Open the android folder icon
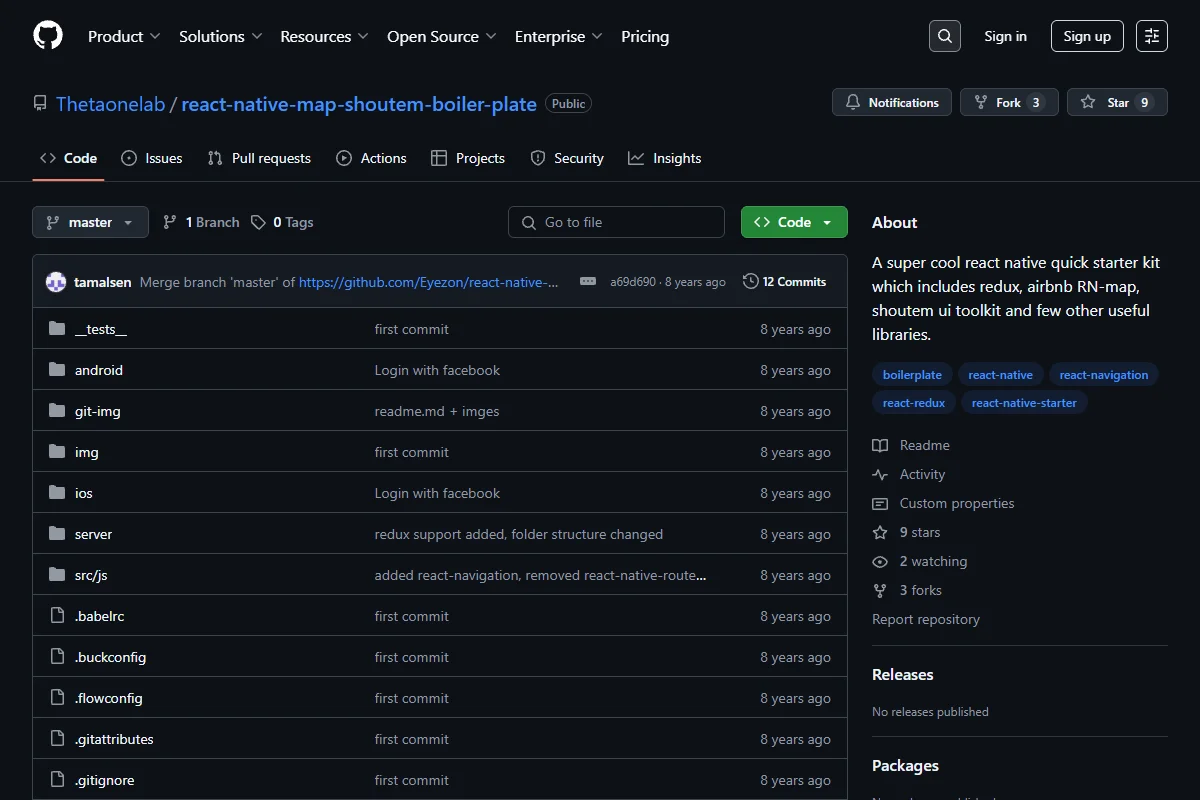 [x=57, y=370]
